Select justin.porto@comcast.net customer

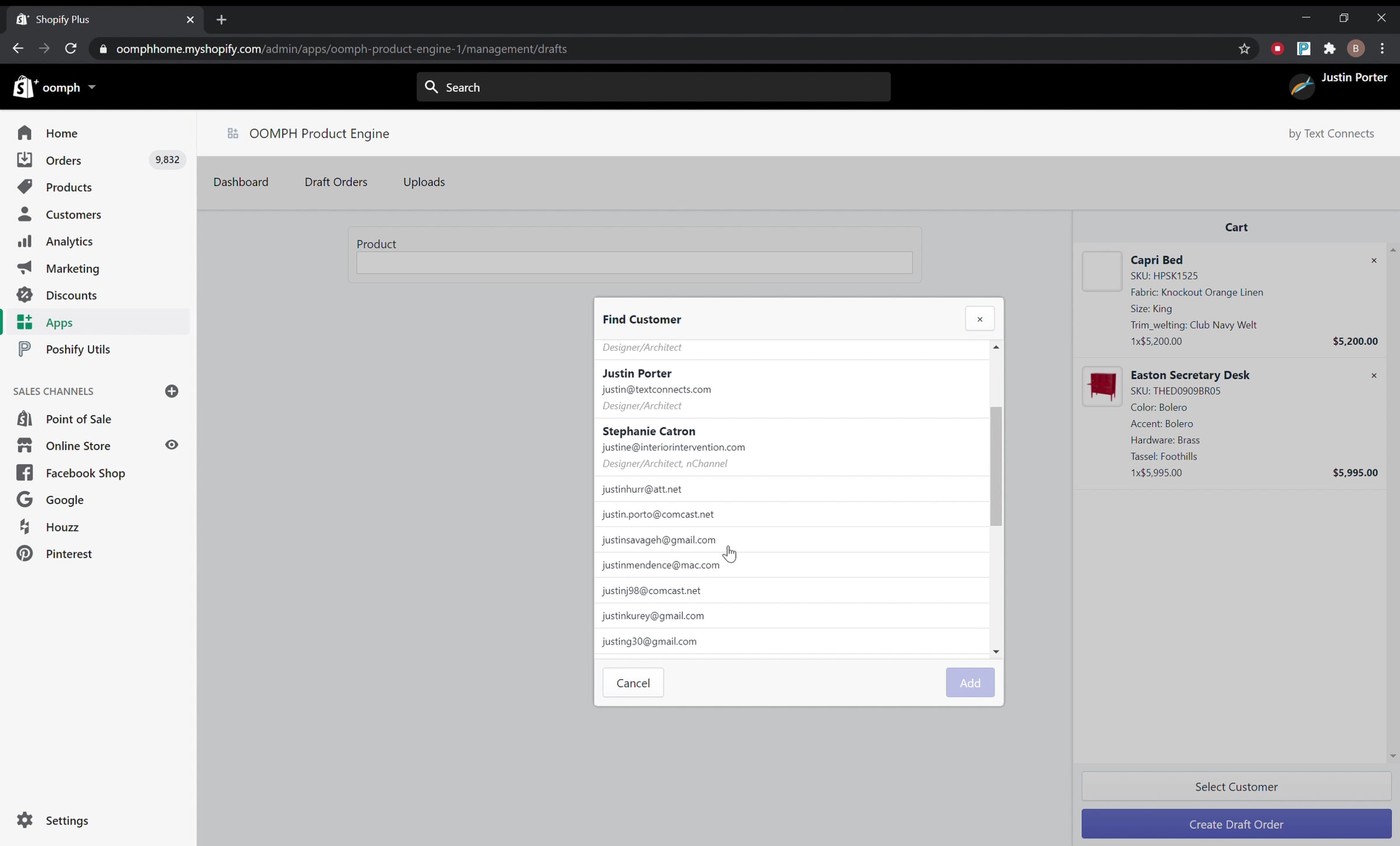coord(792,514)
